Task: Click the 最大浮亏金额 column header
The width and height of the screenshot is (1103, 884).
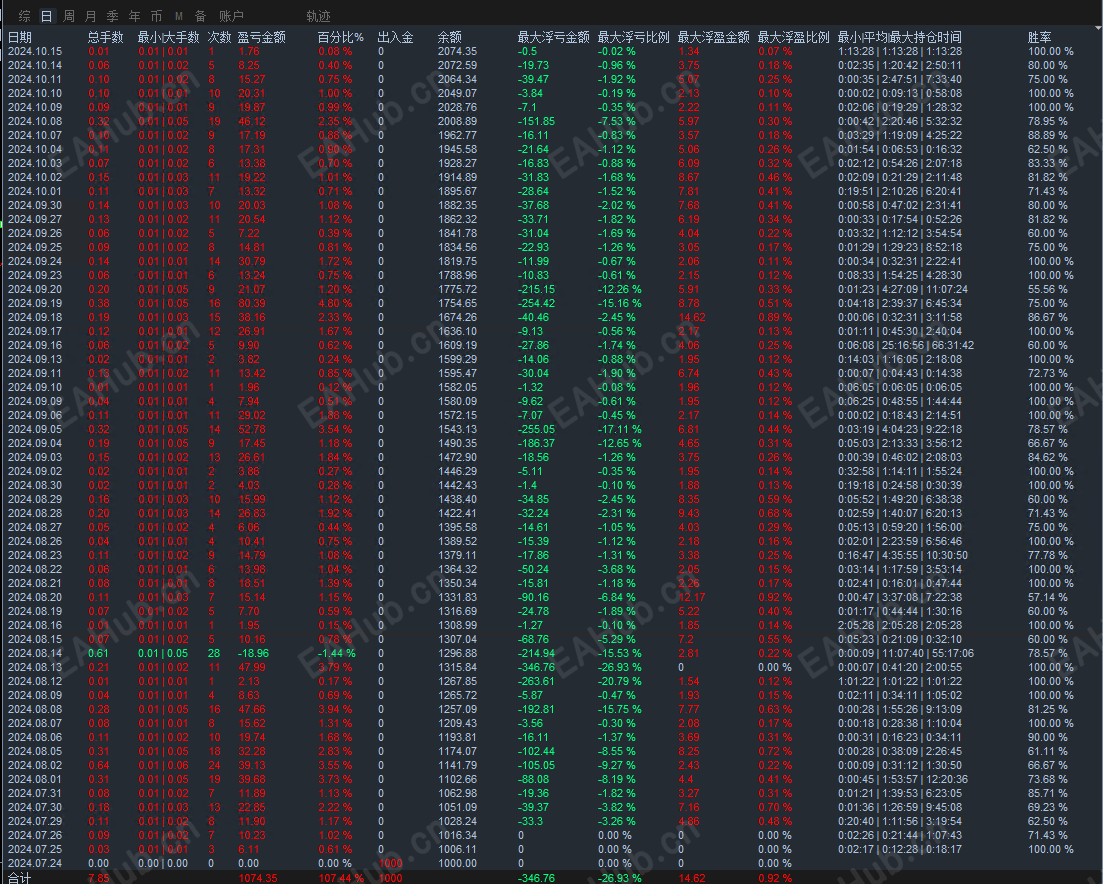Action: pos(554,37)
